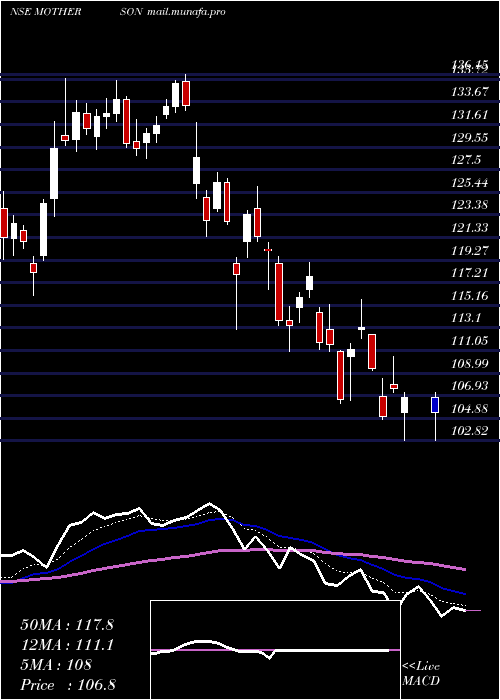The width and height of the screenshot is (500, 700).
Task: Select the 113.1 price label
Action: point(466,318)
